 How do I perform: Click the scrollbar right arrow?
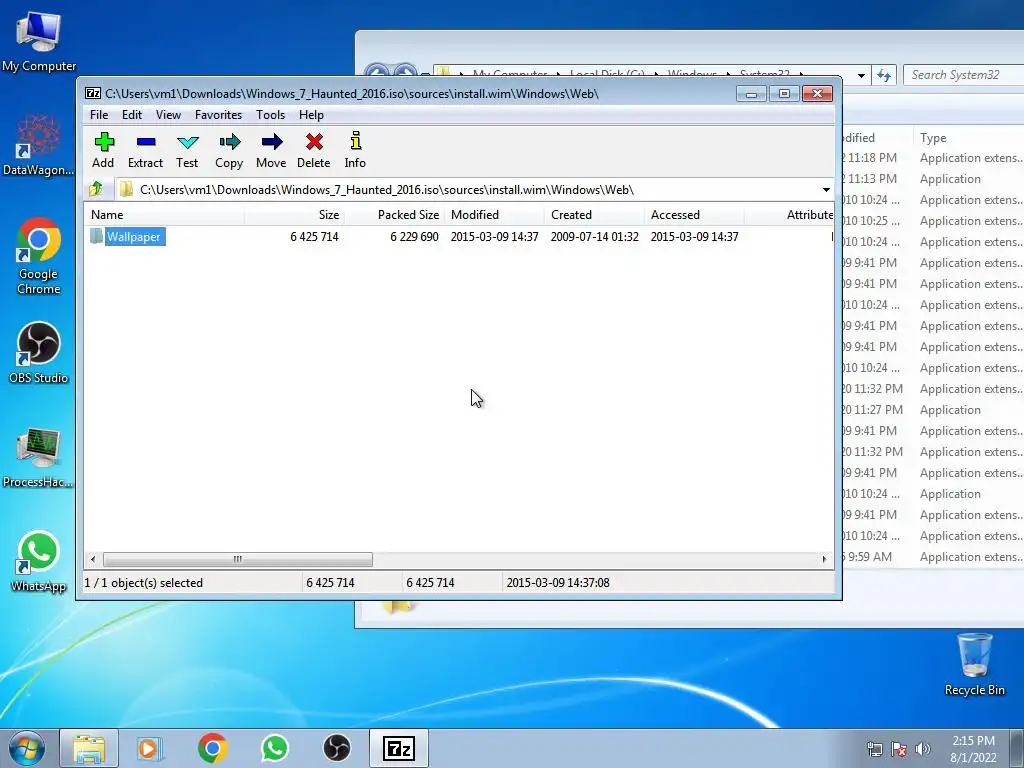pyautogui.click(x=824, y=559)
